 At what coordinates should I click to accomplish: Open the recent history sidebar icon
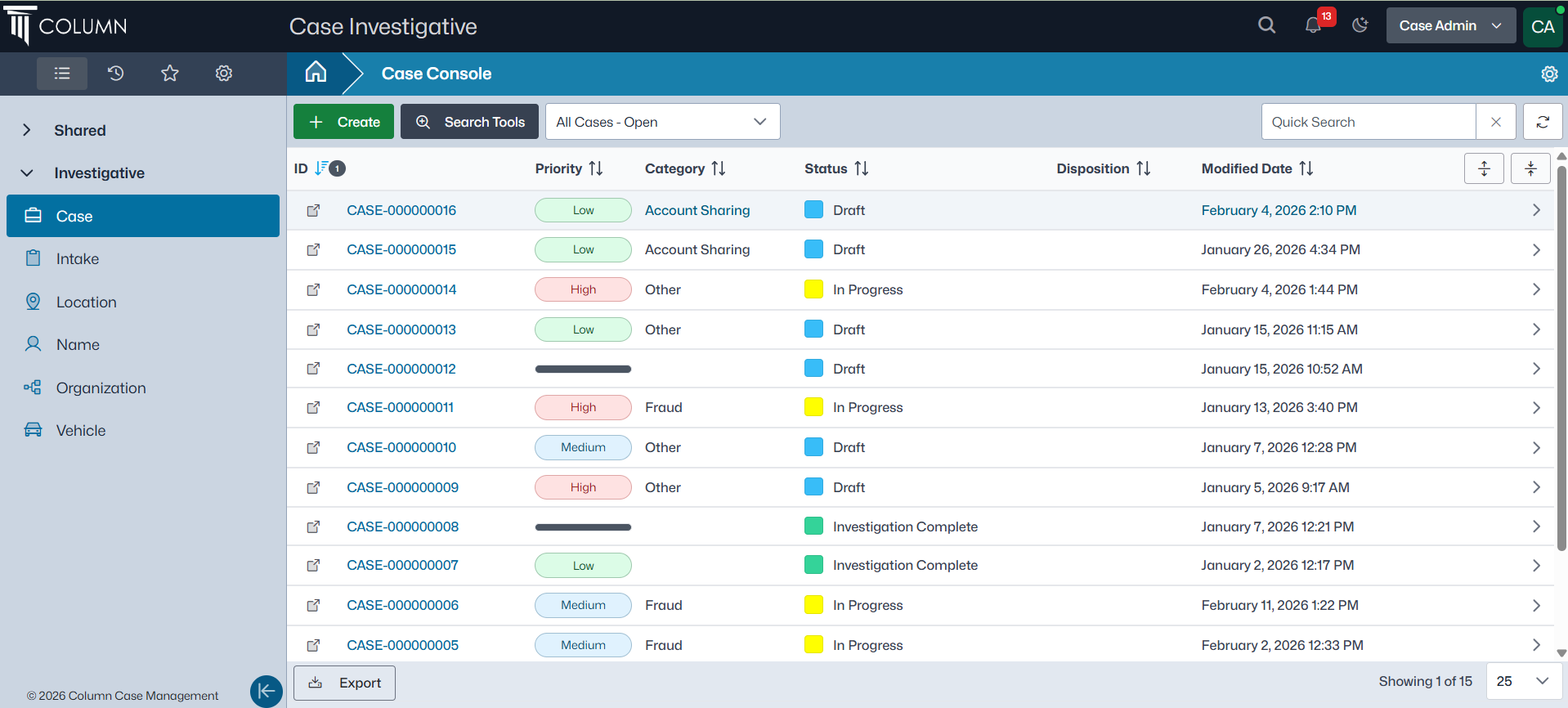point(116,74)
